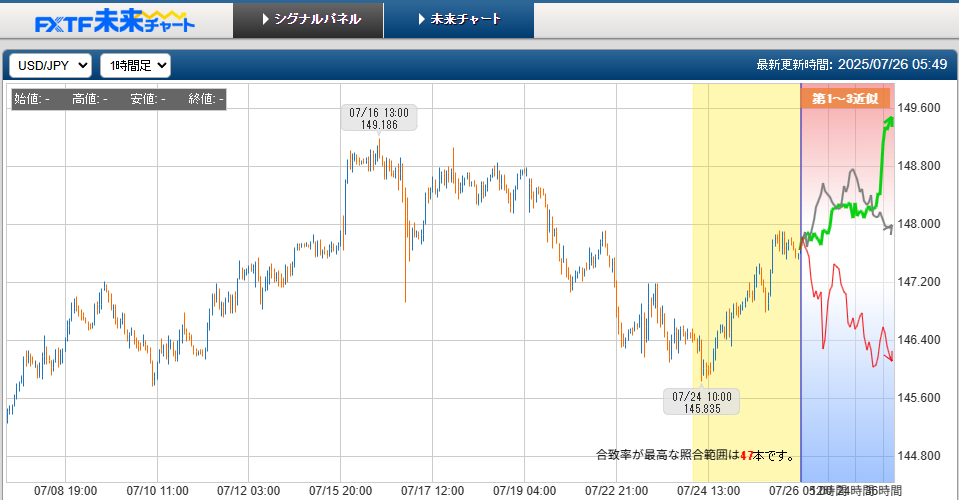
Task: Expand the 1時間足 timeframe dropdown
Action: [135, 65]
